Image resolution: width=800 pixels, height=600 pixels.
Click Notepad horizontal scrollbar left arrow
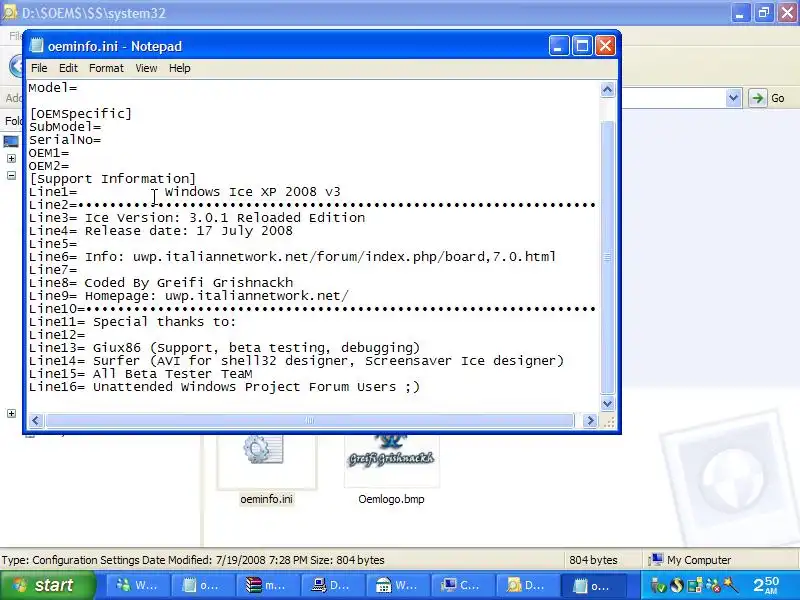coord(35,420)
